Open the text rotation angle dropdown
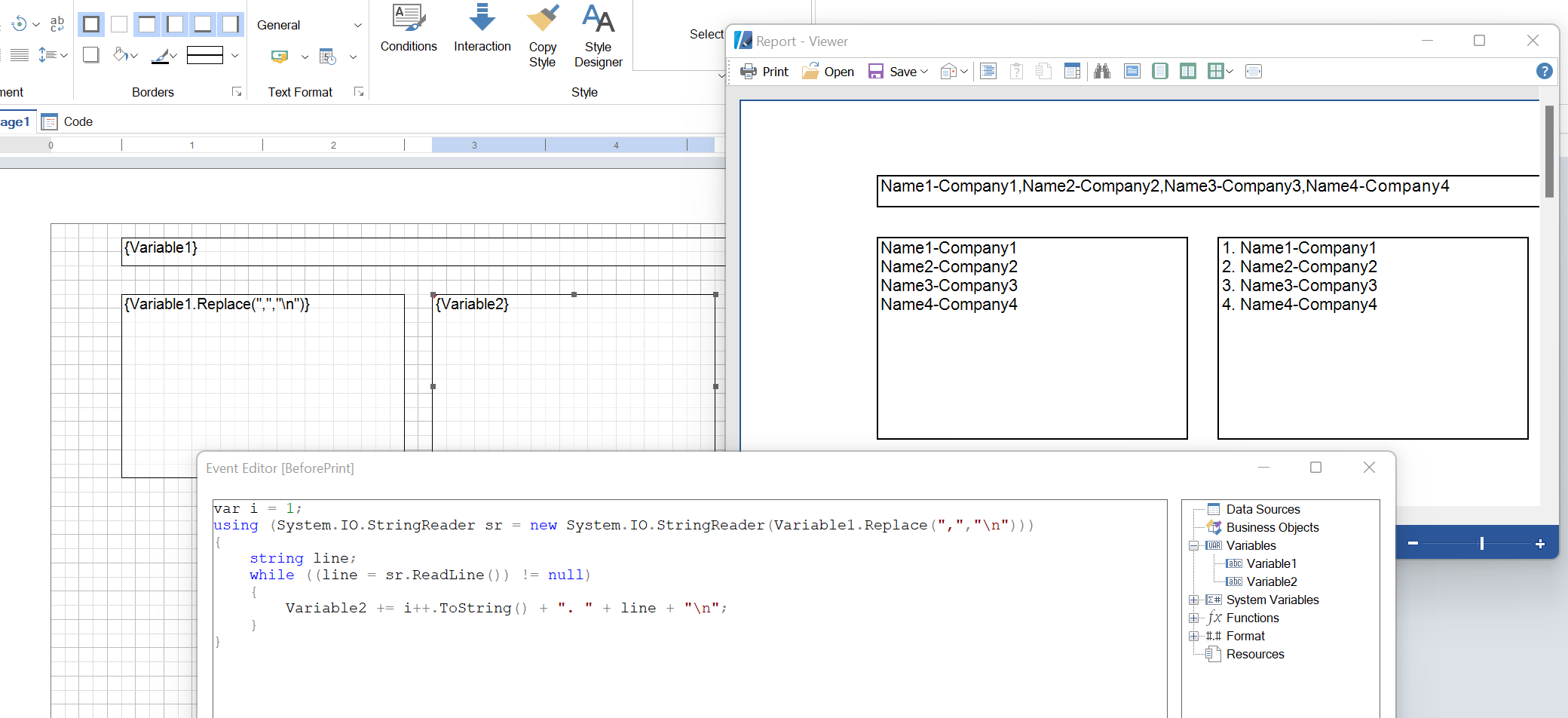The width and height of the screenshot is (1568, 718). click(35, 24)
